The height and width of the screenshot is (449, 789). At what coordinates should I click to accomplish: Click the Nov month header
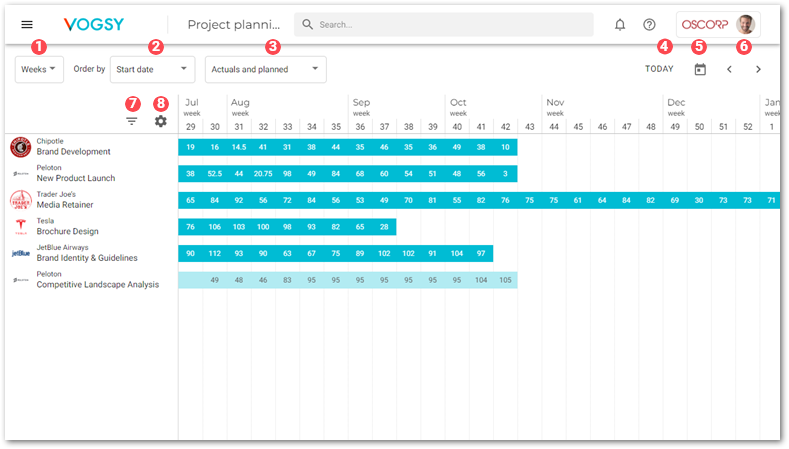[555, 102]
